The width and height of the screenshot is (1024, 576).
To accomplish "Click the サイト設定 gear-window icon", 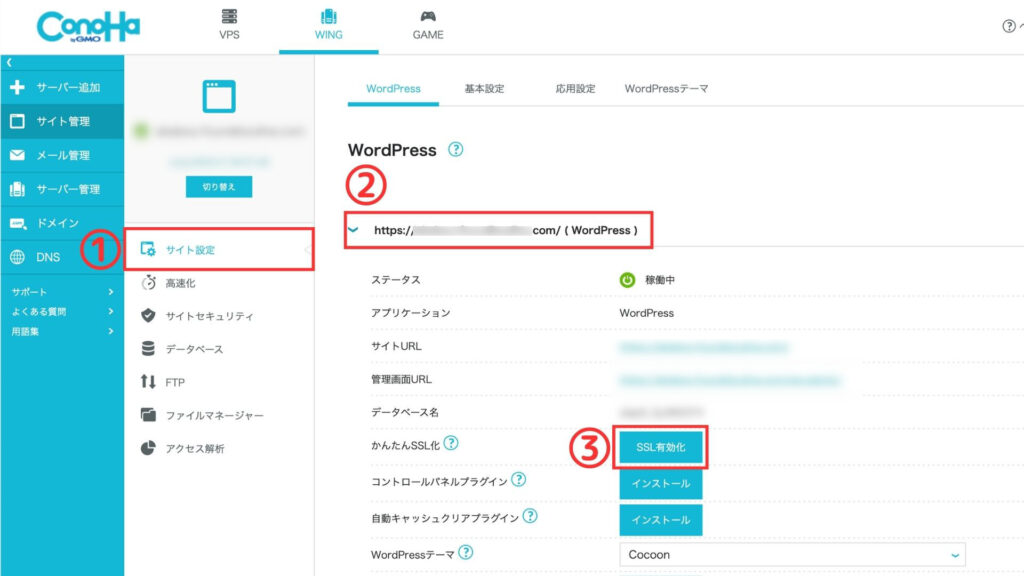I will pyautogui.click(x=148, y=249).
